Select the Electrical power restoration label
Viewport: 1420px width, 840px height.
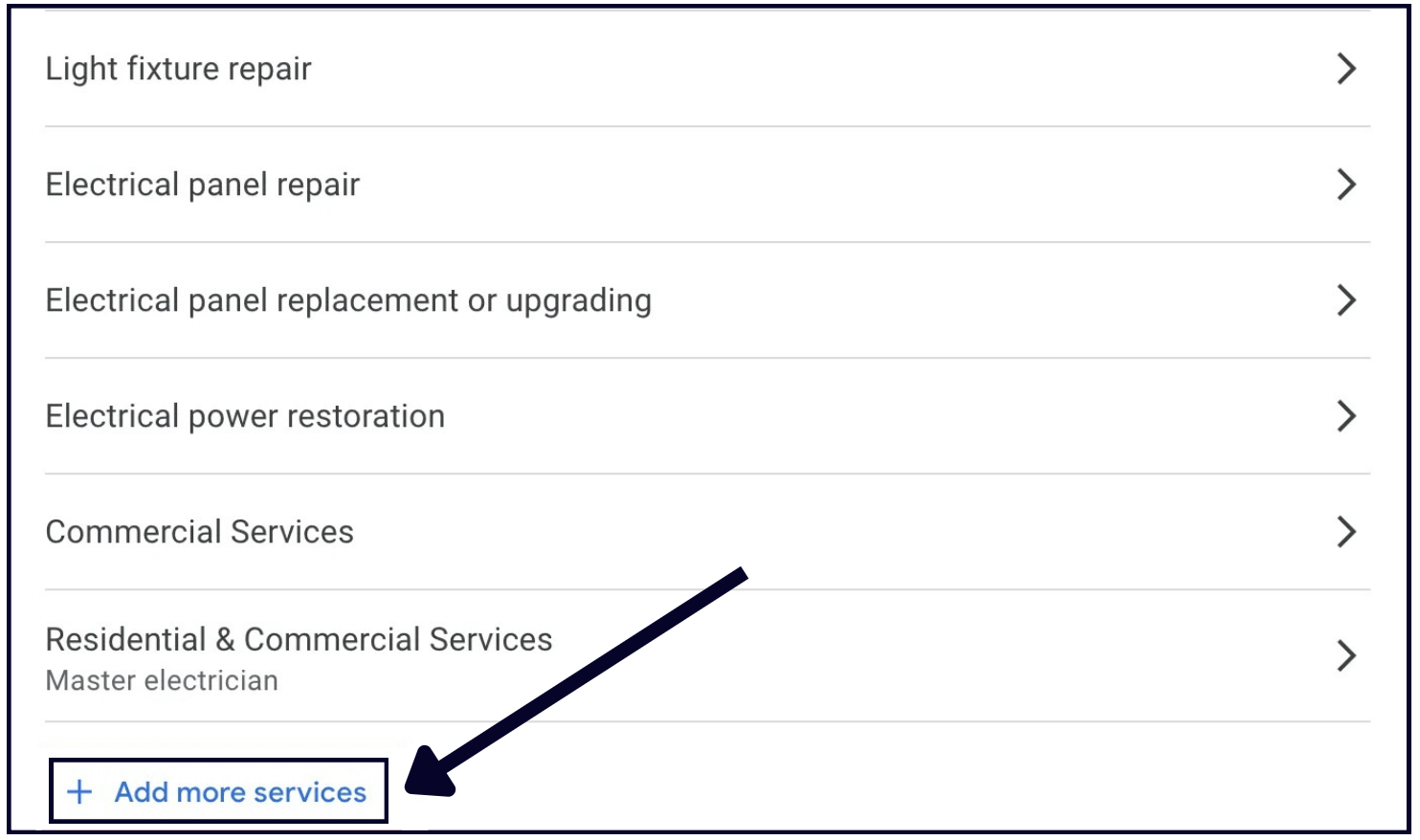click(x=245, y=416)
